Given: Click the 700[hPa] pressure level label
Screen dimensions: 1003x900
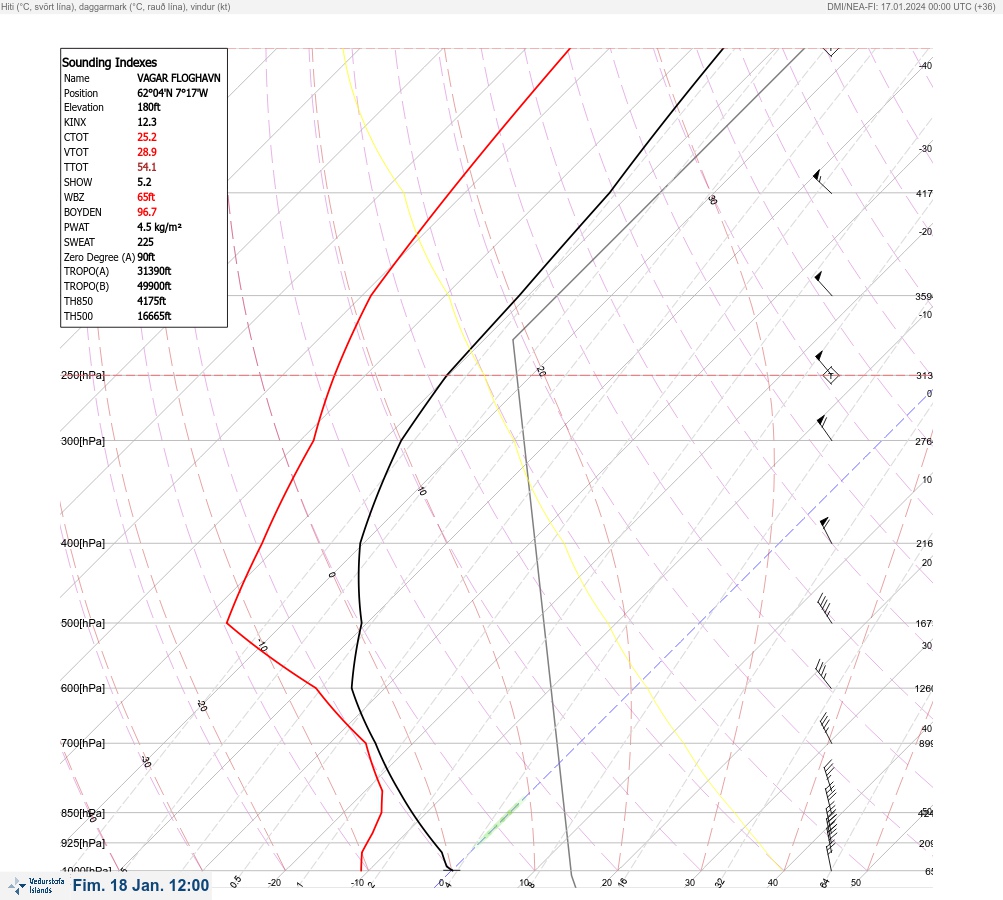Looking at the screenshot, I should pos(83,743).
